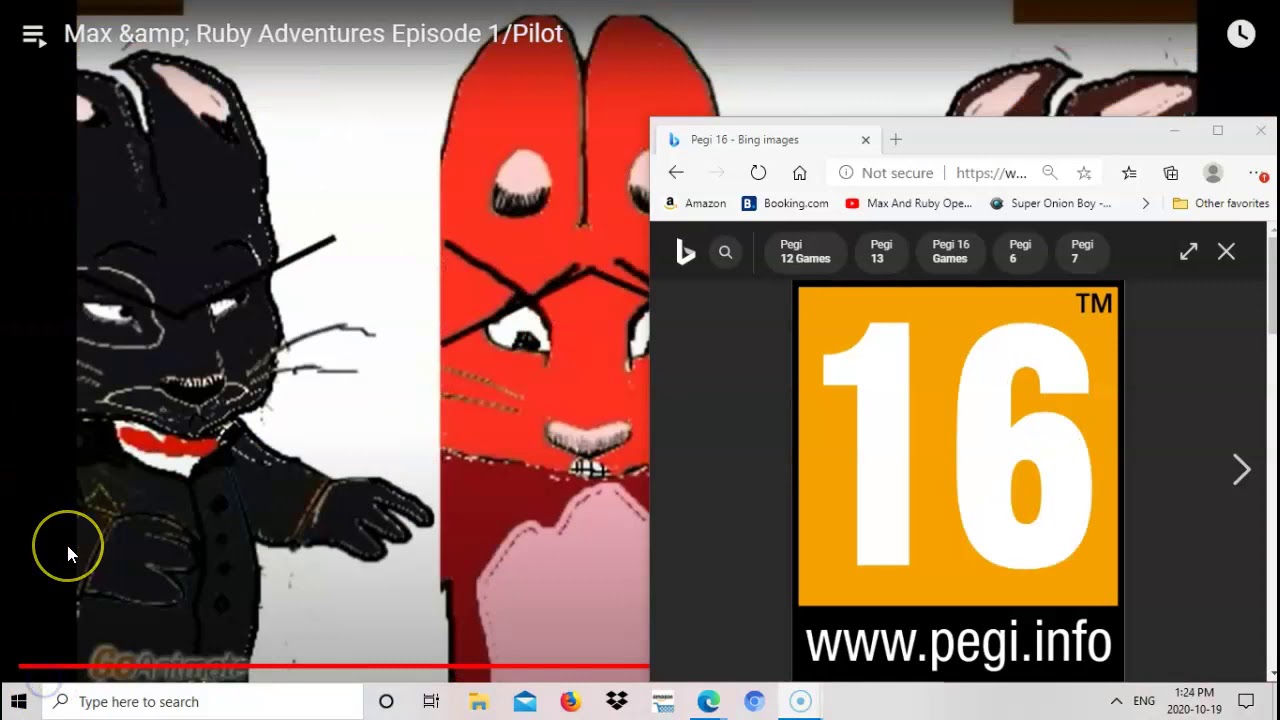Open Cortana circle on taskbar
This screenshot has height=720, width=1280.
tap(386, 701)
